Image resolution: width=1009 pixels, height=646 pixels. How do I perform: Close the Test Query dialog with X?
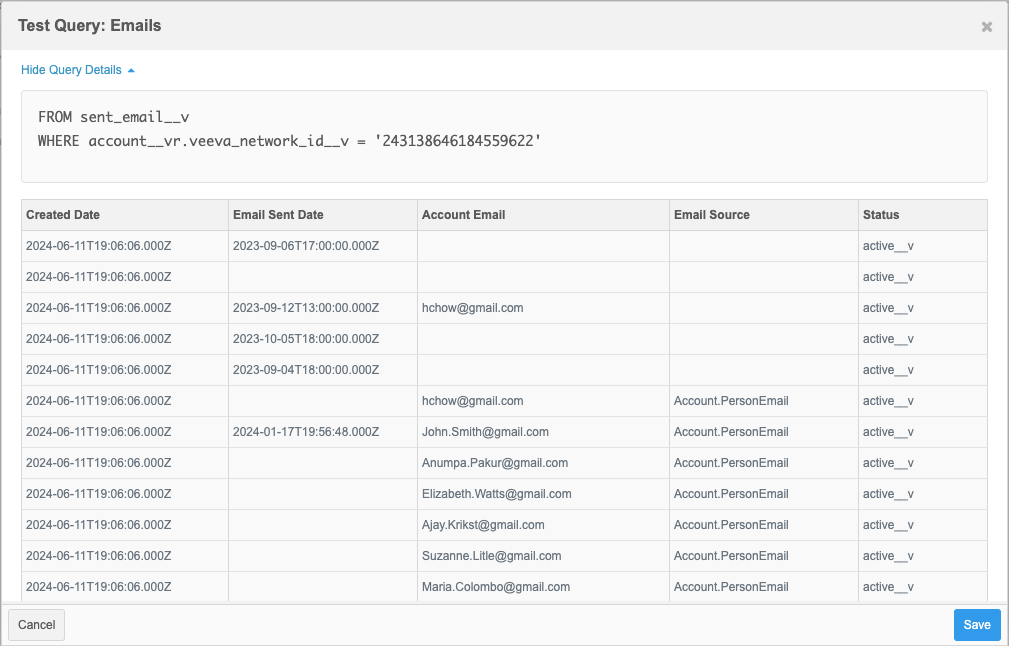pyautogui.click(x=986, y=27)
